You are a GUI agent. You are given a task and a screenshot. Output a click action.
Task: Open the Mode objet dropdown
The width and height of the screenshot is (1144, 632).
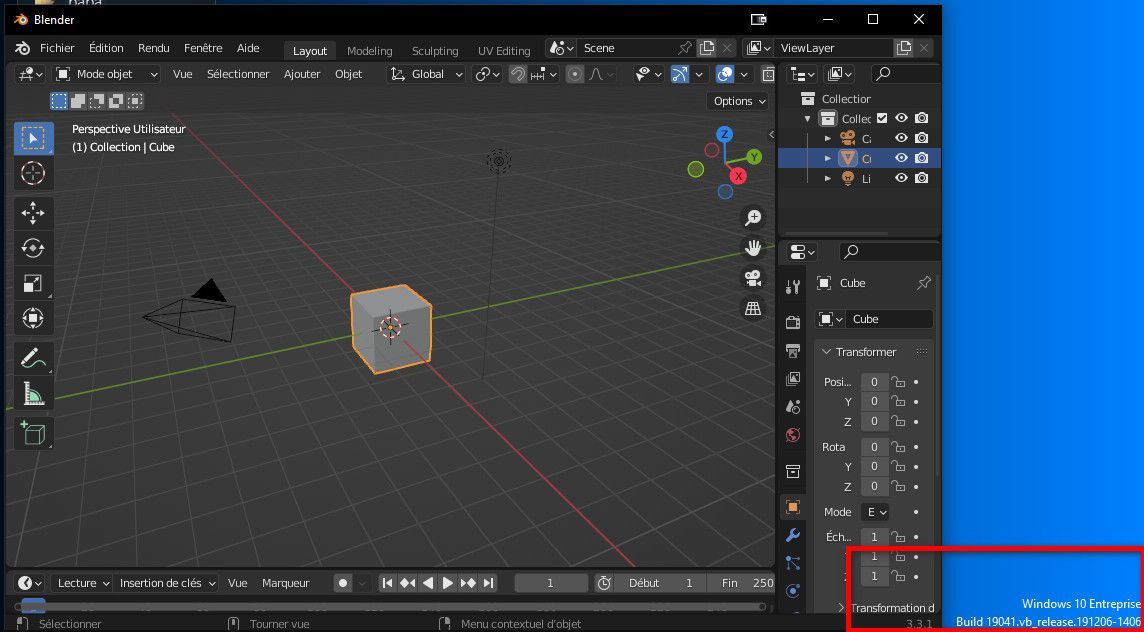107,74
